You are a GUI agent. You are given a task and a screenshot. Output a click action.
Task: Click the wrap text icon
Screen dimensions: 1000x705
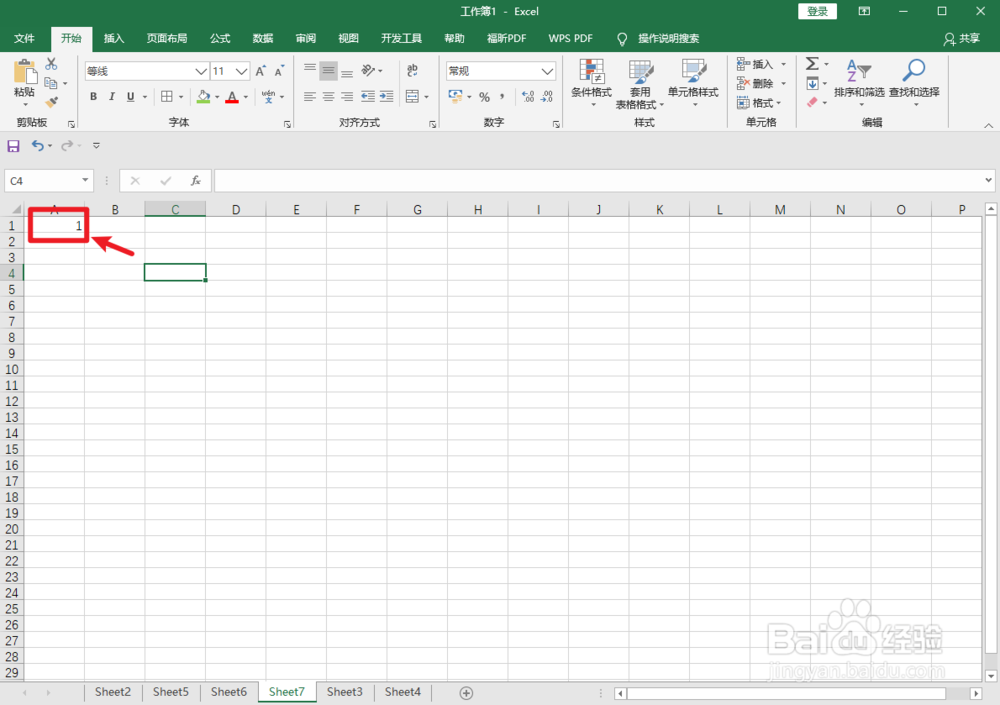[x=413, y=70]
